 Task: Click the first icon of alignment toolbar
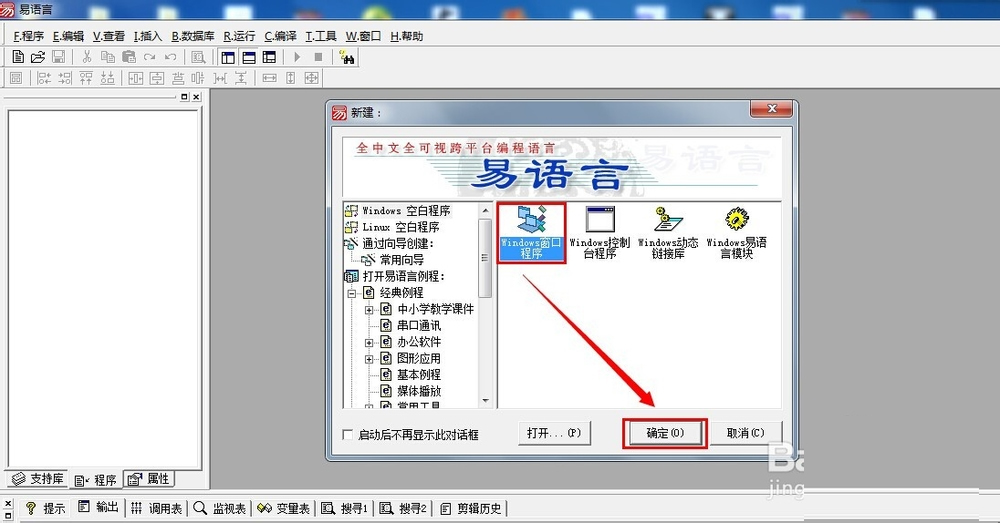tap(16, 78)
